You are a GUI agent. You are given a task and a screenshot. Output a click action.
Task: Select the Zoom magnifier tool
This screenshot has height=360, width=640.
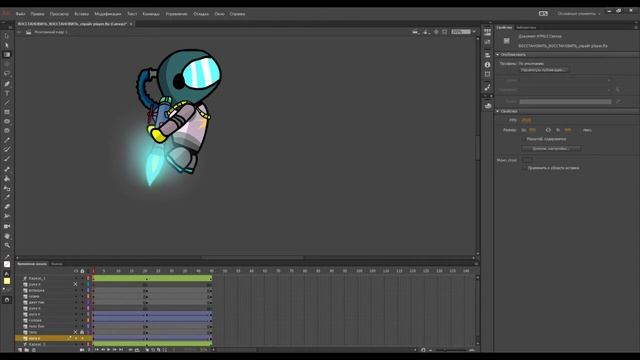(x=7, y=245)
